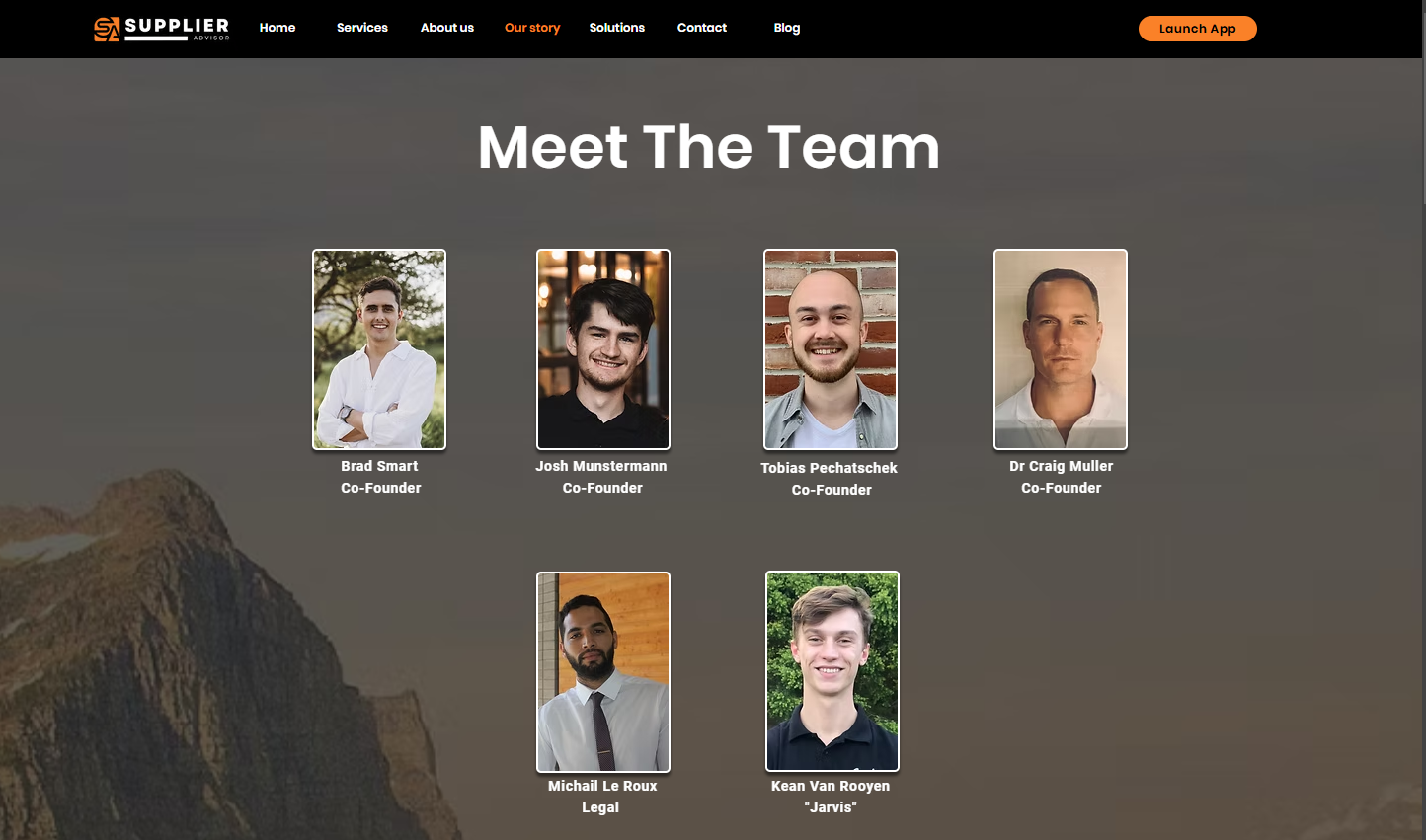Image resolution: width=1426 pixels, height=840 pixels.
Task: Click Dr Craig Muller's portrait
Action: pos(1061,349)
